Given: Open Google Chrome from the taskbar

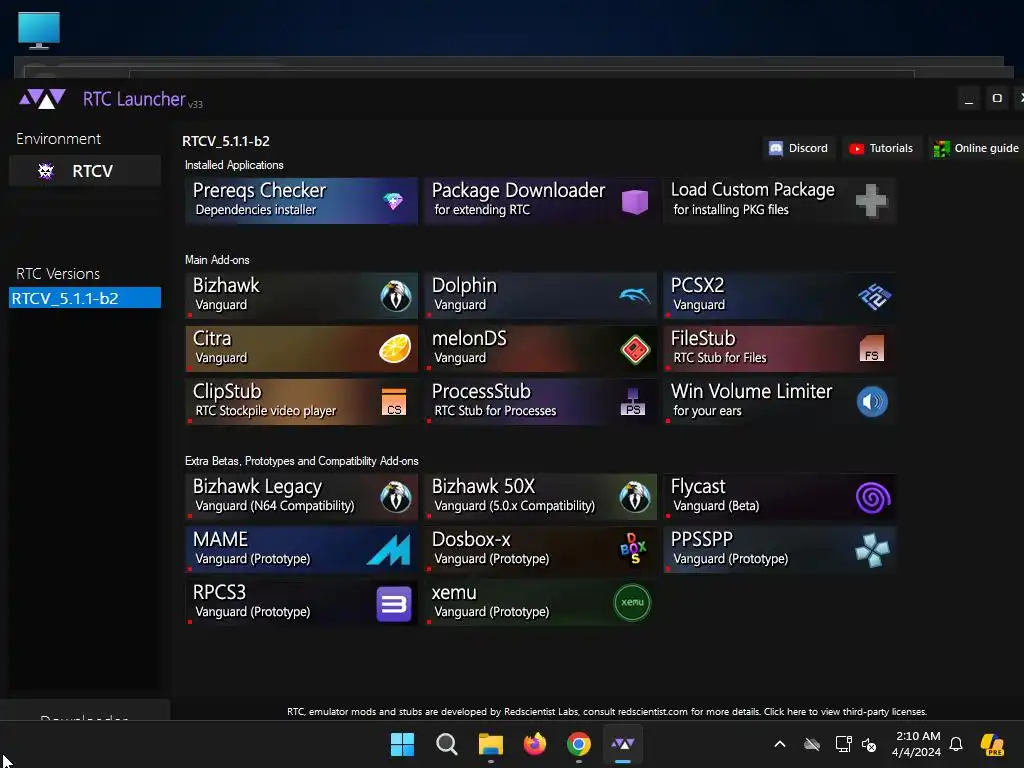Looking at the screenshot, I should (x=579, y=744).
